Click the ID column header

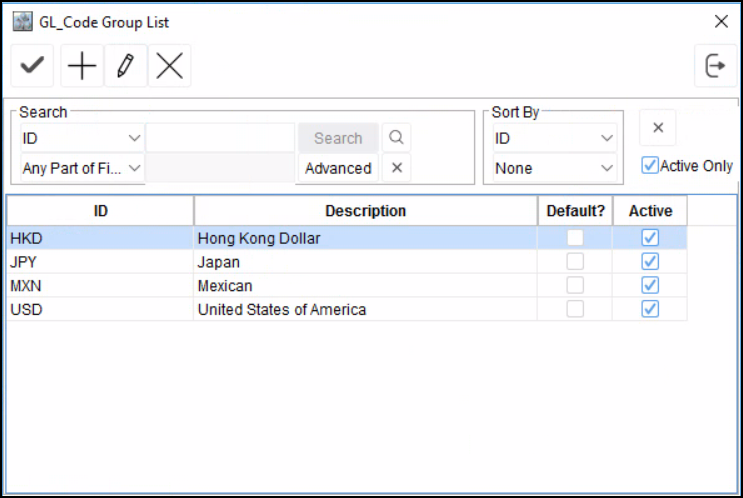[x=100, y=211]
